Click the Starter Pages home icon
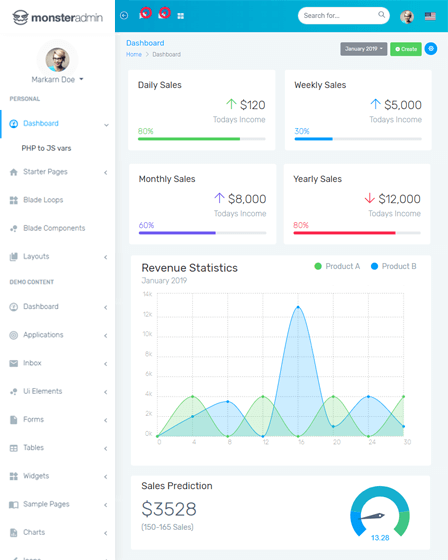This screenshot has width=448, height=560. click(14, 172)
